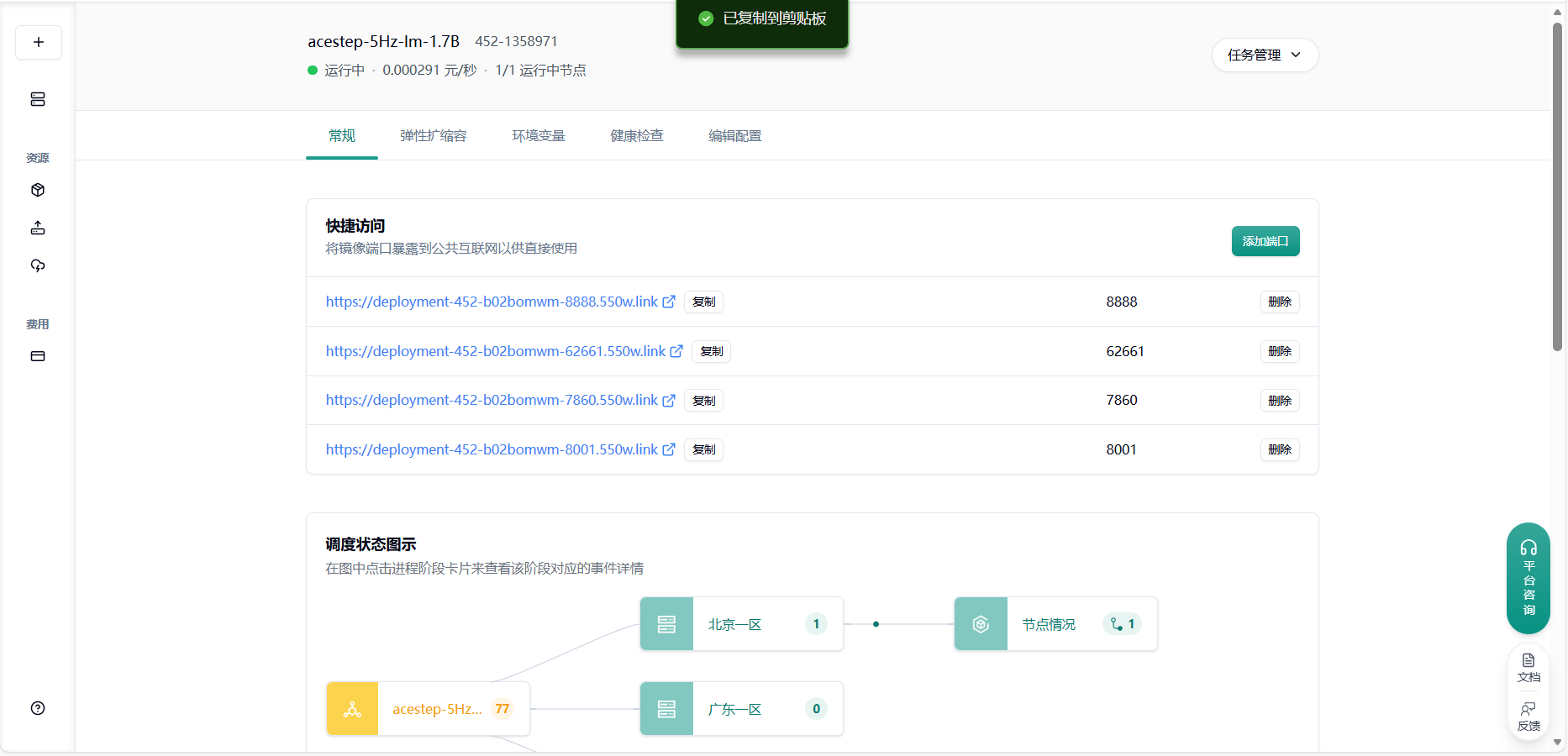Open external link icon for port 8888
The height and width of the screenshot is (756, 1568).
pos(669,302)
